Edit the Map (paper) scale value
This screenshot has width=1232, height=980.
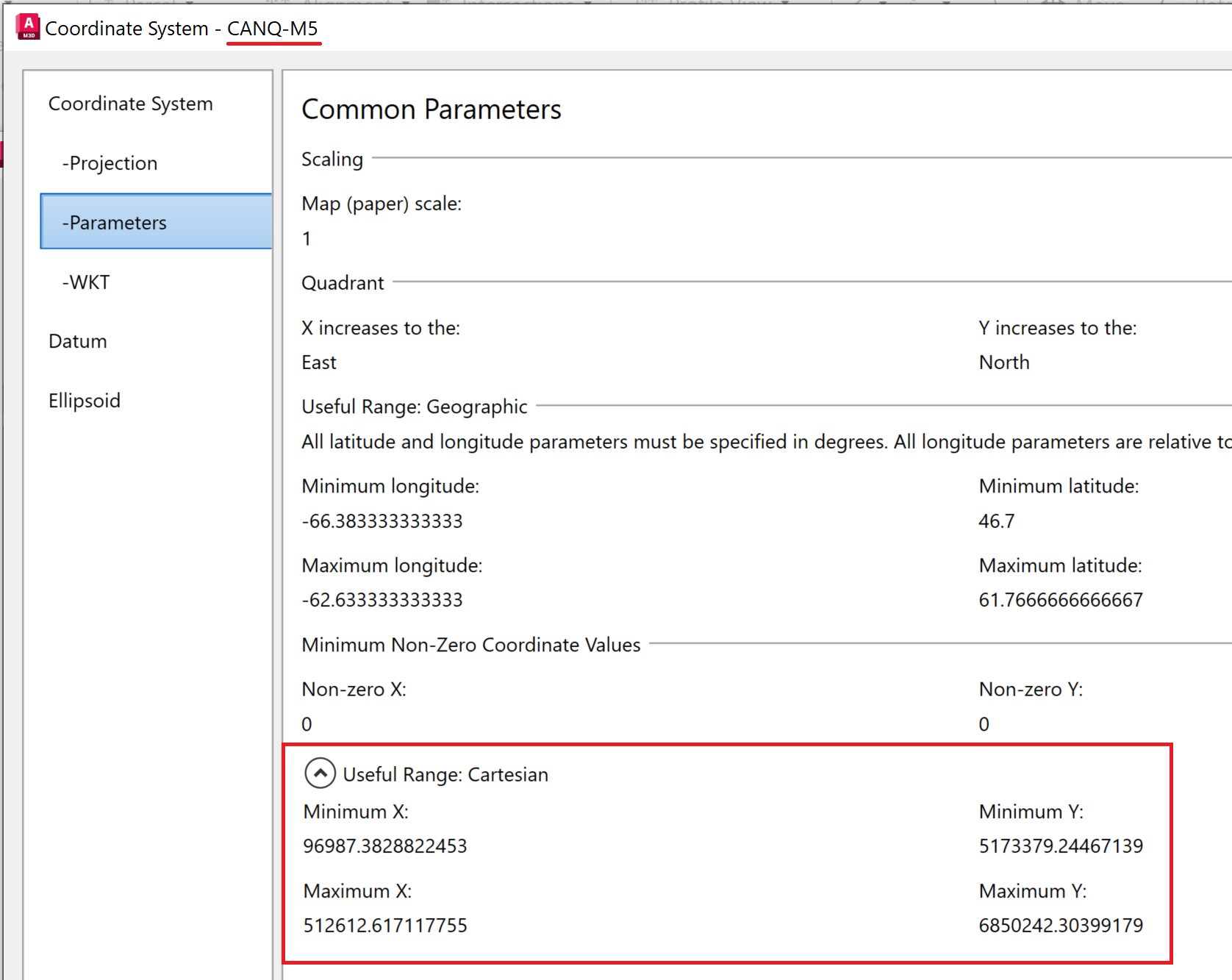tap(307, 238)
